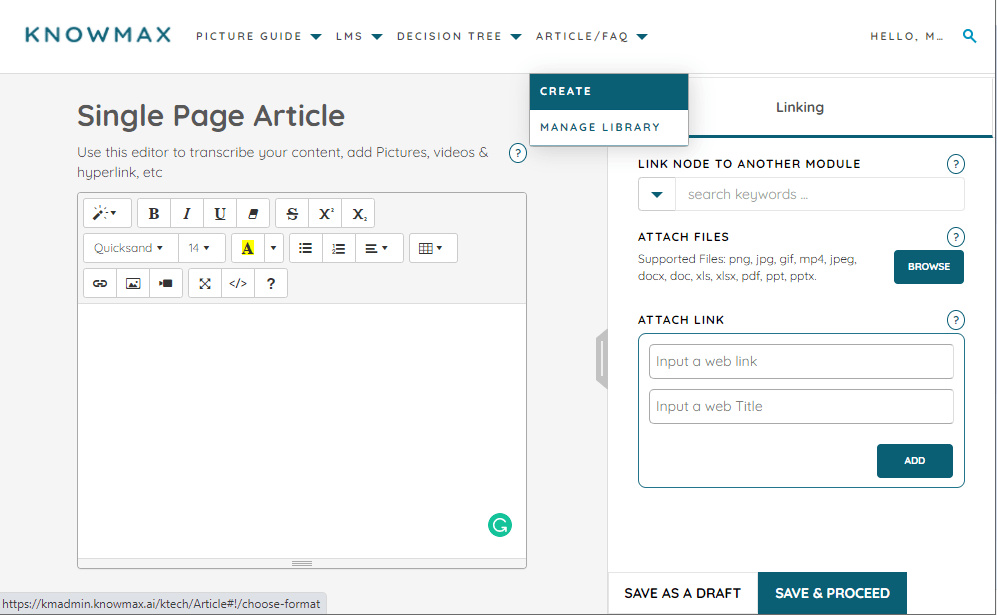
Task: Toggle italic text formatting
Action: point(186,213)
